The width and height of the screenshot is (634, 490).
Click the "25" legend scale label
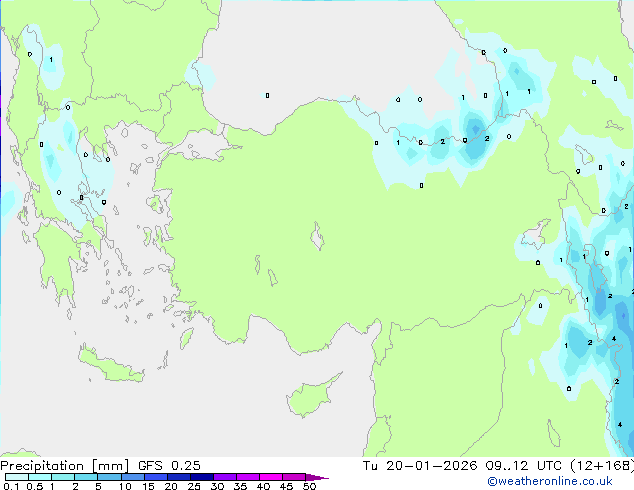click(x=194, y=486)
